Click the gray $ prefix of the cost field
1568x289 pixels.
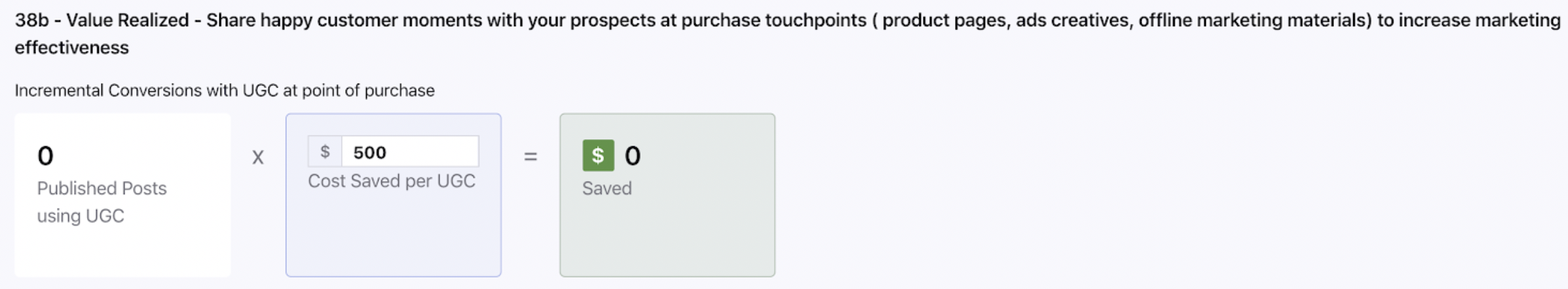325,152
